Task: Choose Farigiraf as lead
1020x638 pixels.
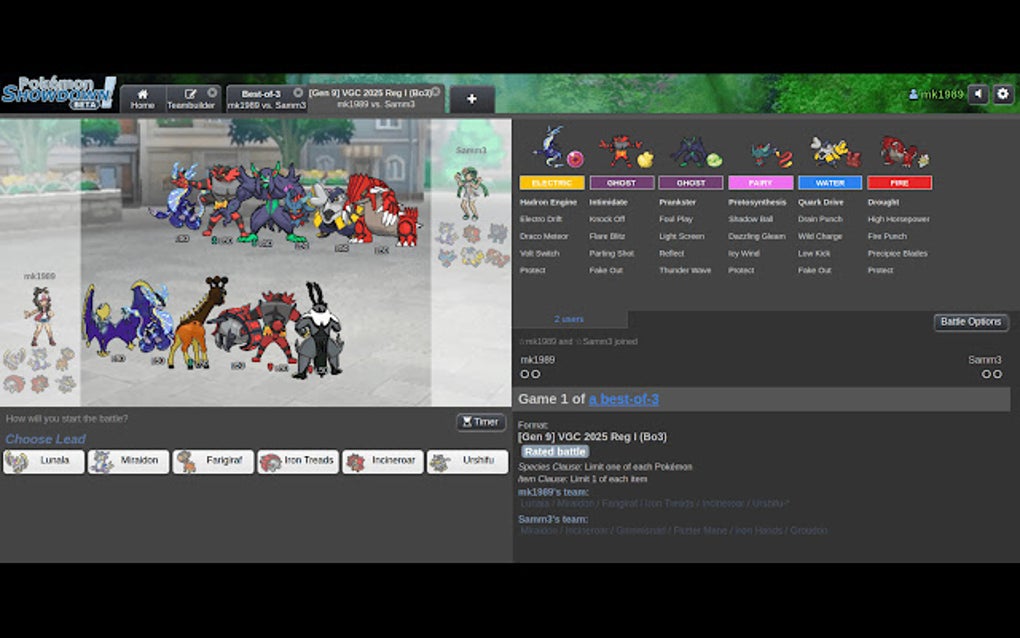Action: [213, 461]
